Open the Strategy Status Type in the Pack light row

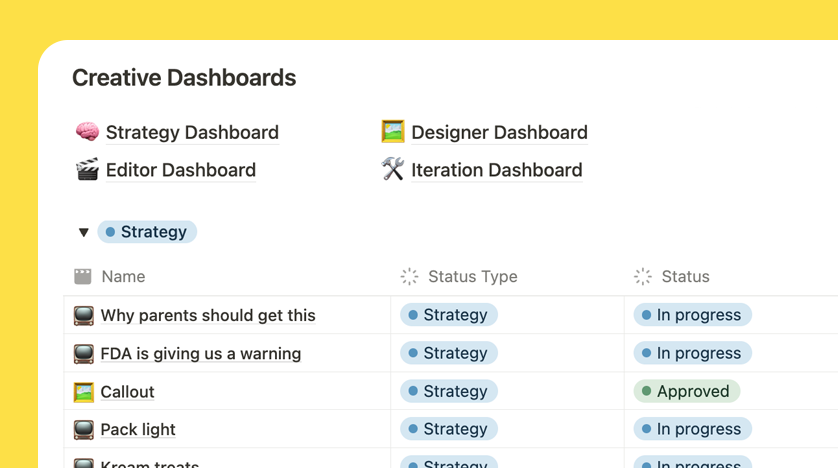(449, 429)
